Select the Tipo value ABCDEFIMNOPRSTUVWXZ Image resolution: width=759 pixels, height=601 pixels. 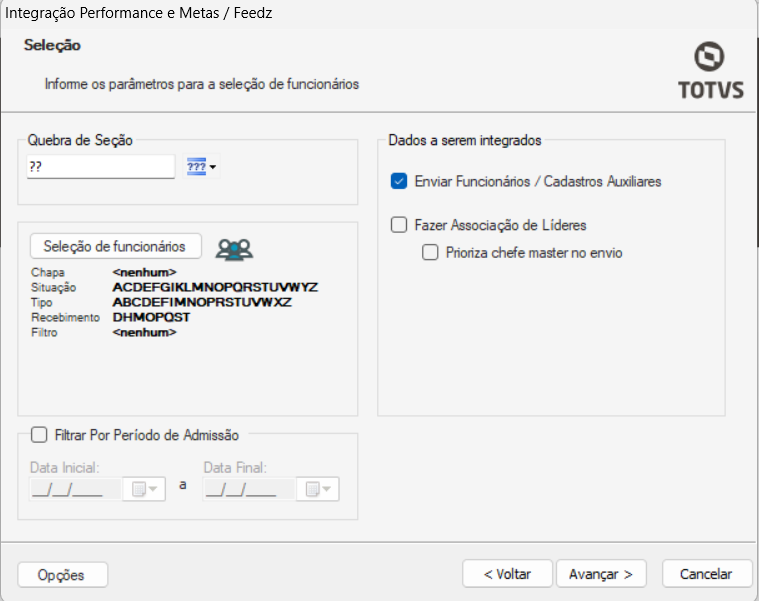202,302
